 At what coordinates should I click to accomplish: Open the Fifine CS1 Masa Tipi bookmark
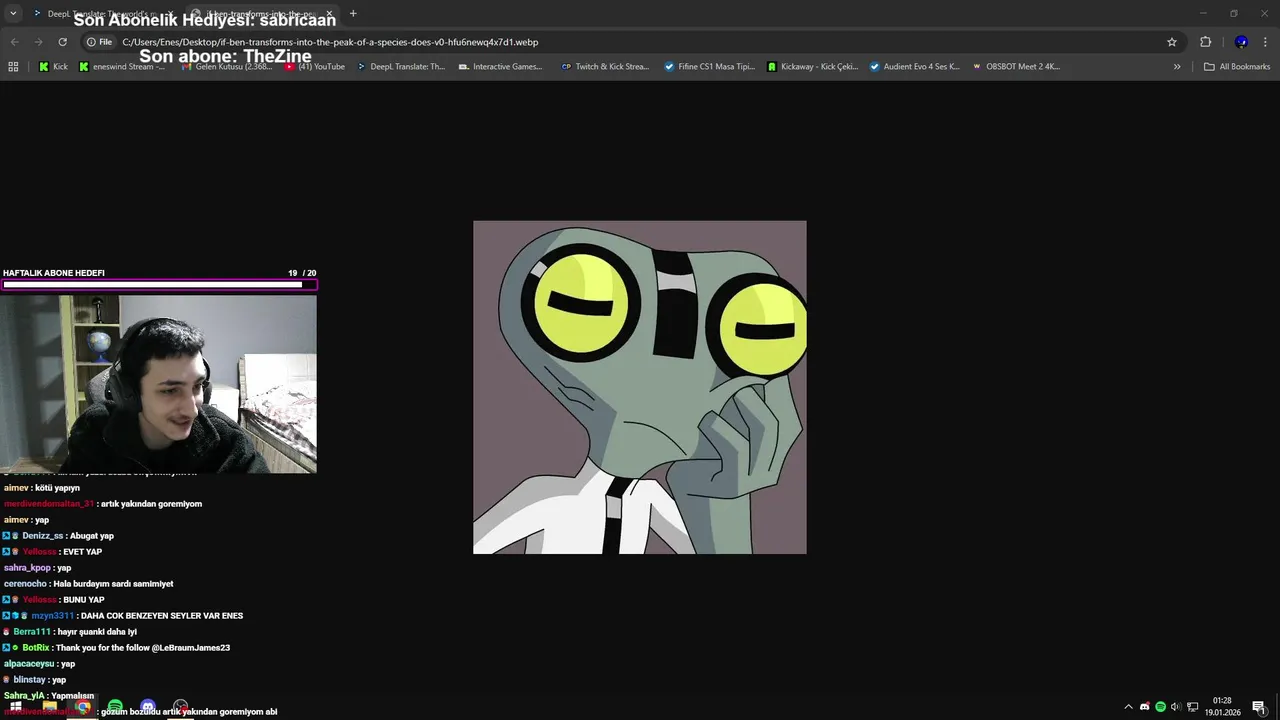[x=710, y=67]
